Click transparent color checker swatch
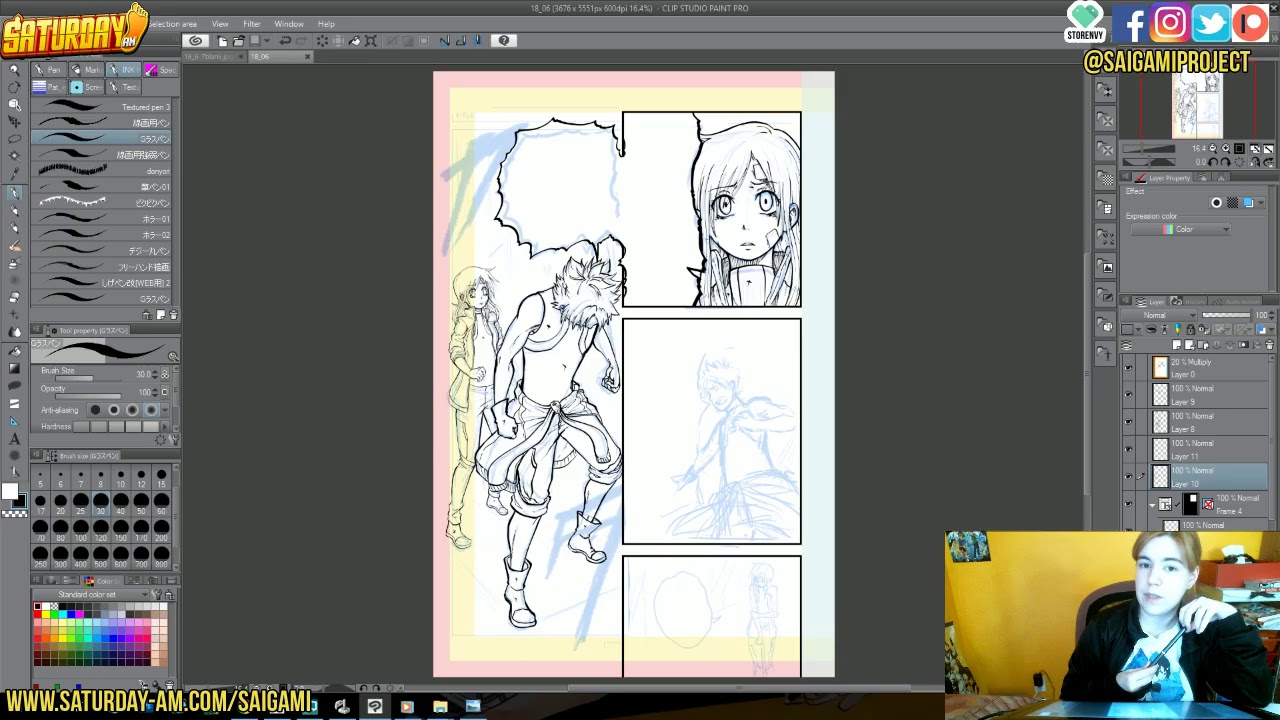This screenshot has height=720, width=1280. click(14, 514)
